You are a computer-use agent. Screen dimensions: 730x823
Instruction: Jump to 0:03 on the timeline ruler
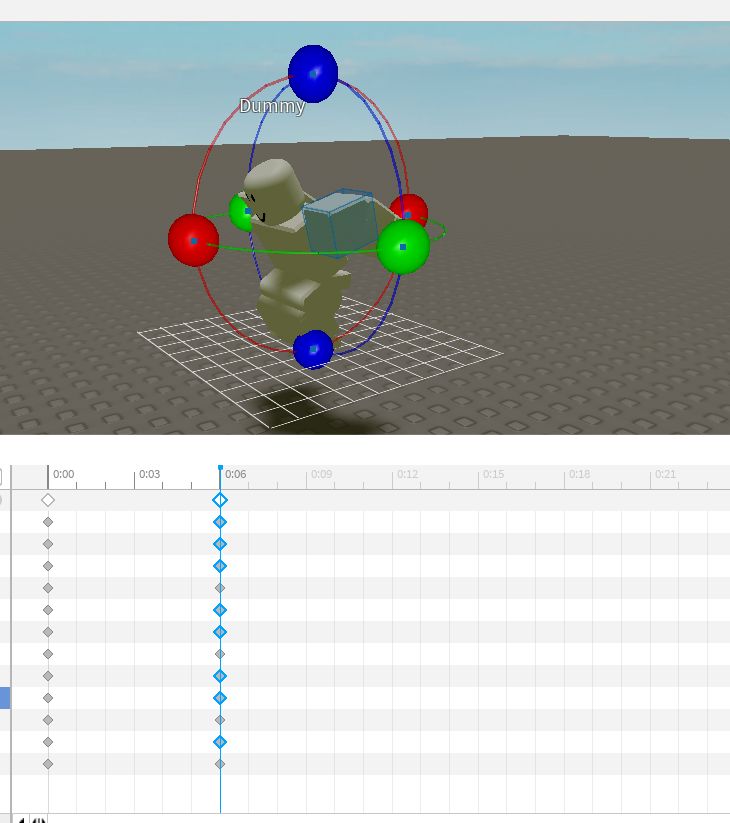pyautogui.click(x=150, y=474)
